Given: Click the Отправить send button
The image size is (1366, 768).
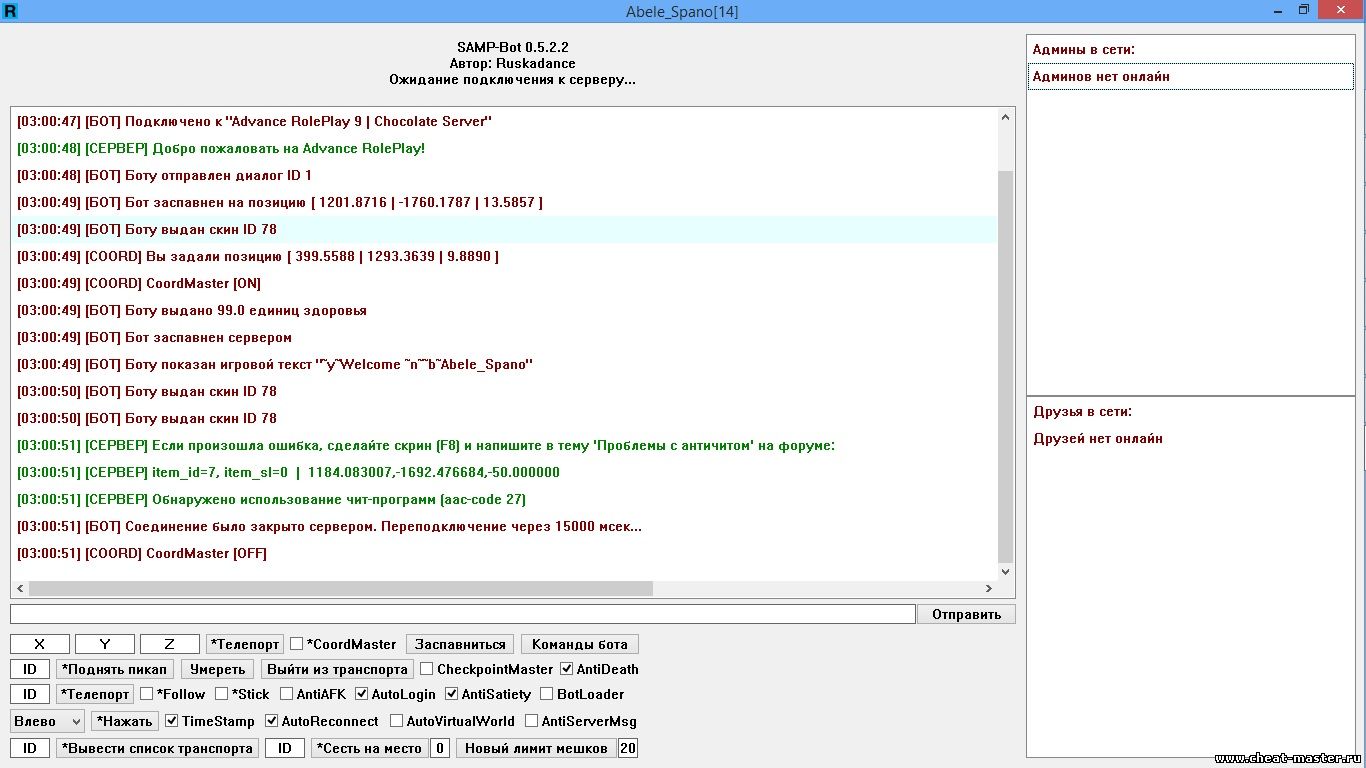Looking at the screenshot, I should click(x=967, y=614).
